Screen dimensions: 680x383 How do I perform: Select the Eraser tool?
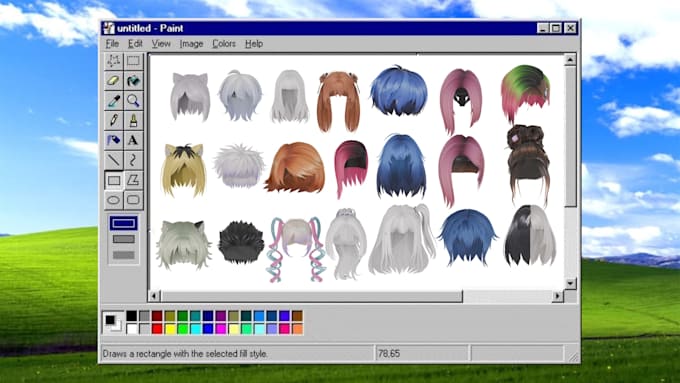click(x=114, y=81)
